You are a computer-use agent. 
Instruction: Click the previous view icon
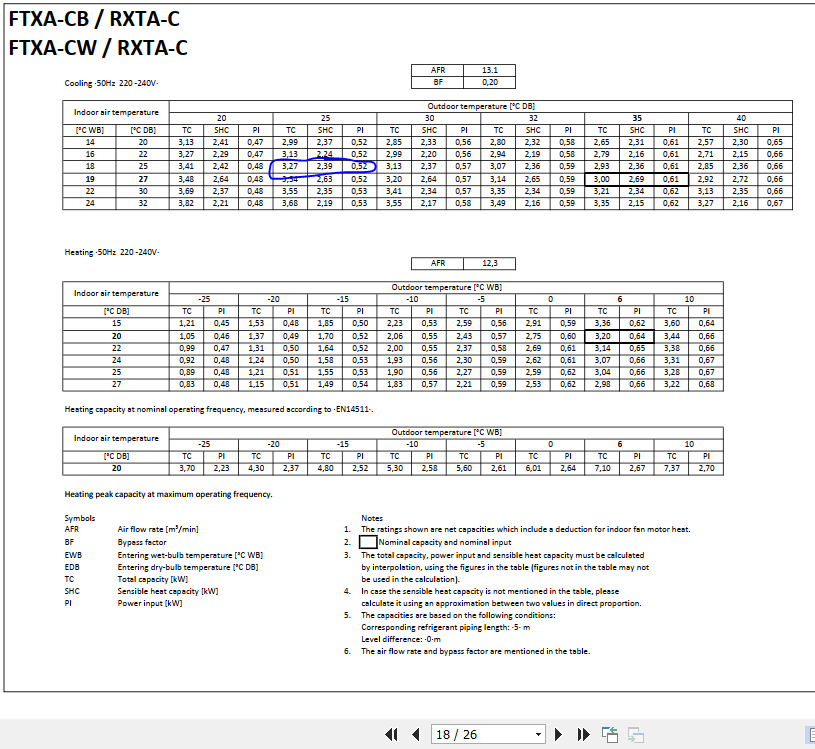tap(610, 735)
